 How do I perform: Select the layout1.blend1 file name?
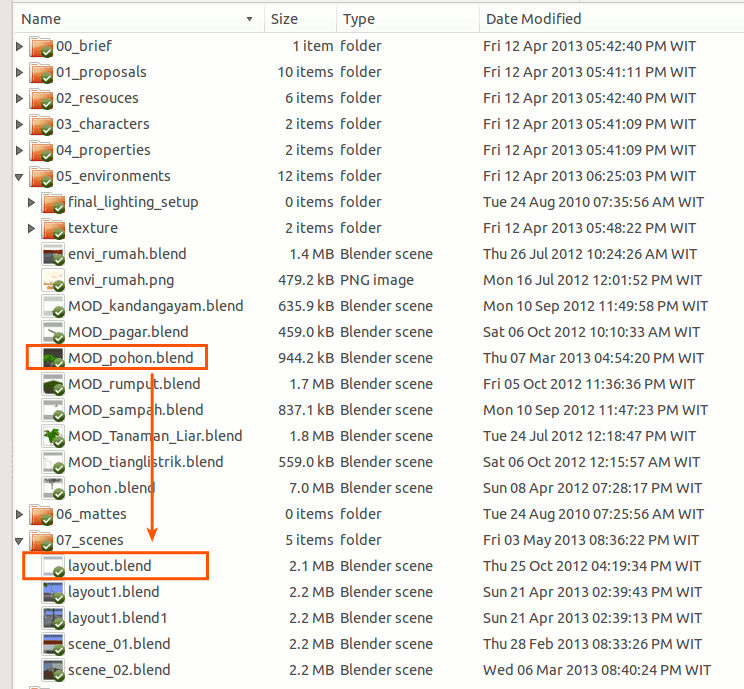(118, 618)
